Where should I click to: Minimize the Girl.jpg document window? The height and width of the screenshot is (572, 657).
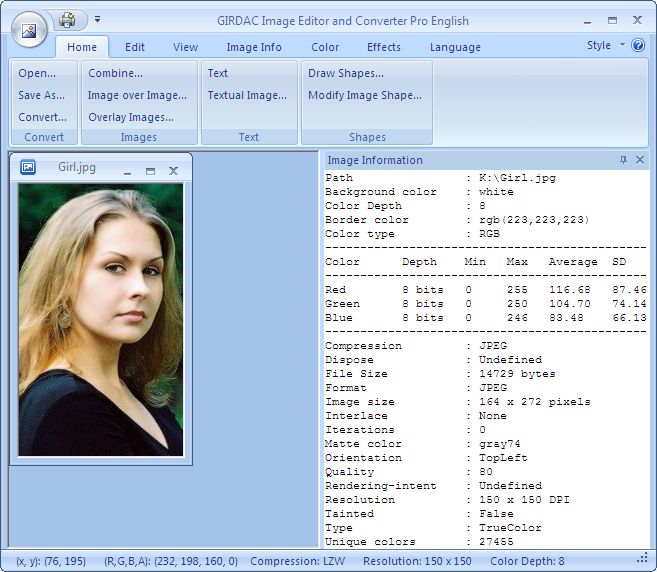tap(127, 171)
